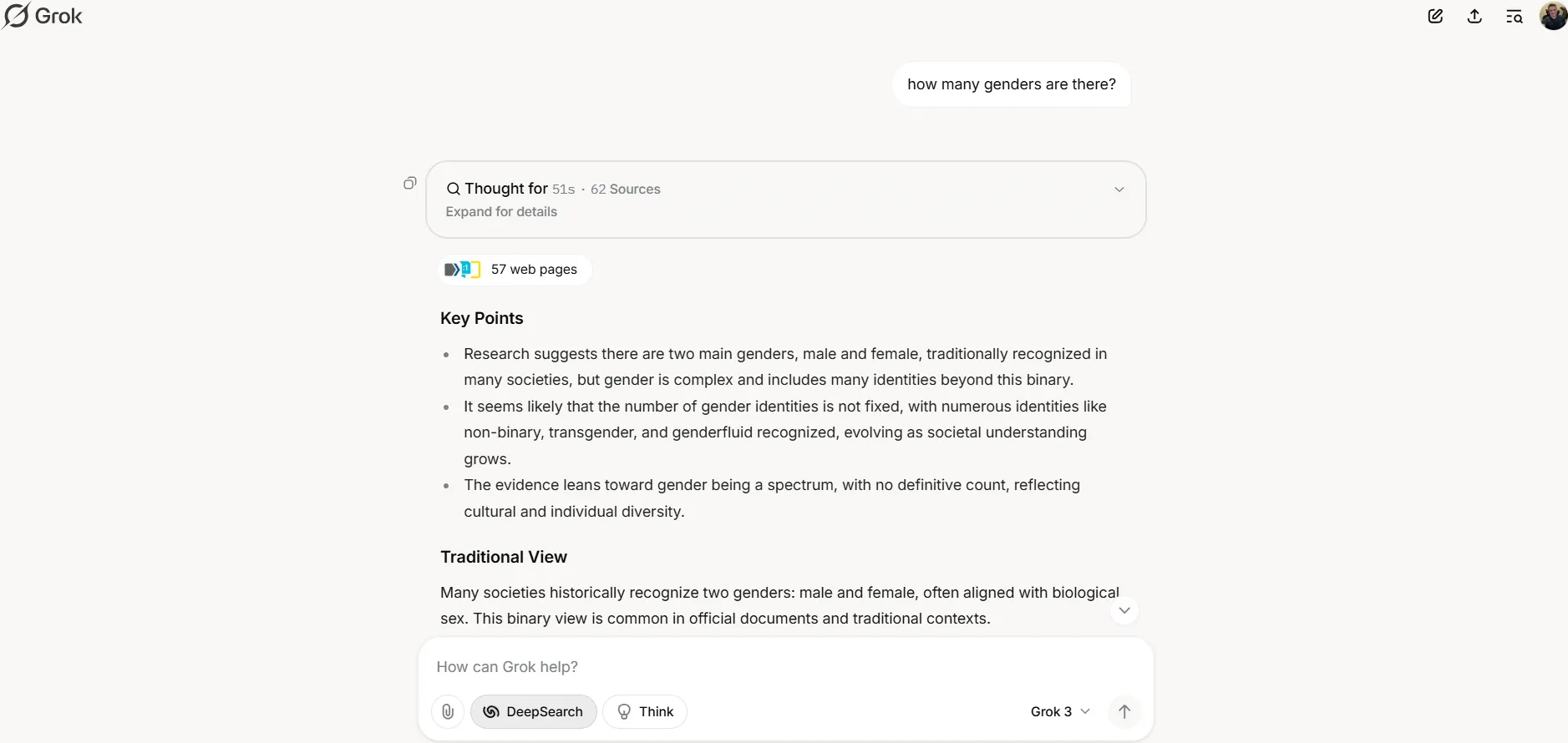Click the copy icon beside thought box

click(x=409, y=183)
